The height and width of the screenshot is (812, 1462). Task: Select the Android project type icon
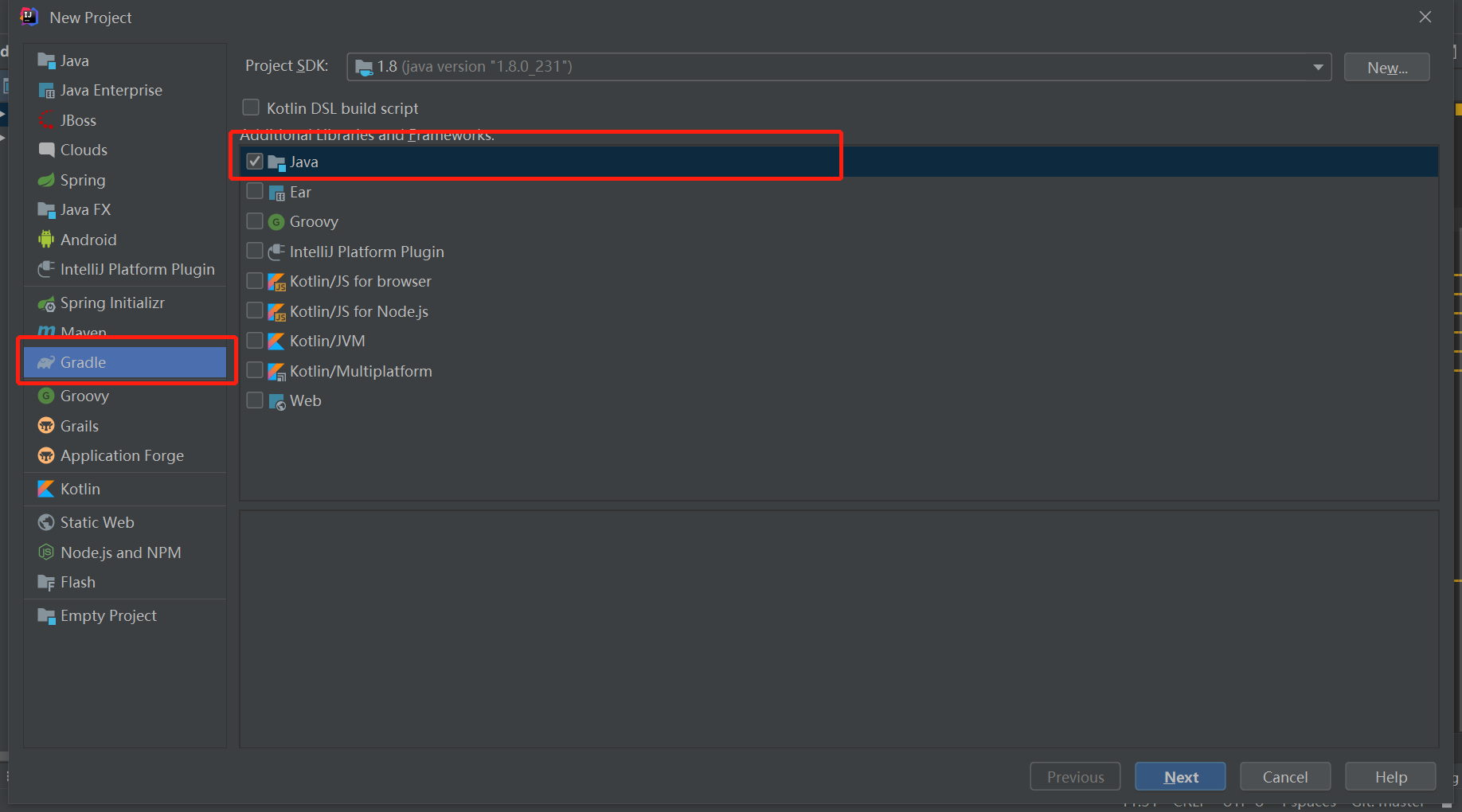point(46,239)
